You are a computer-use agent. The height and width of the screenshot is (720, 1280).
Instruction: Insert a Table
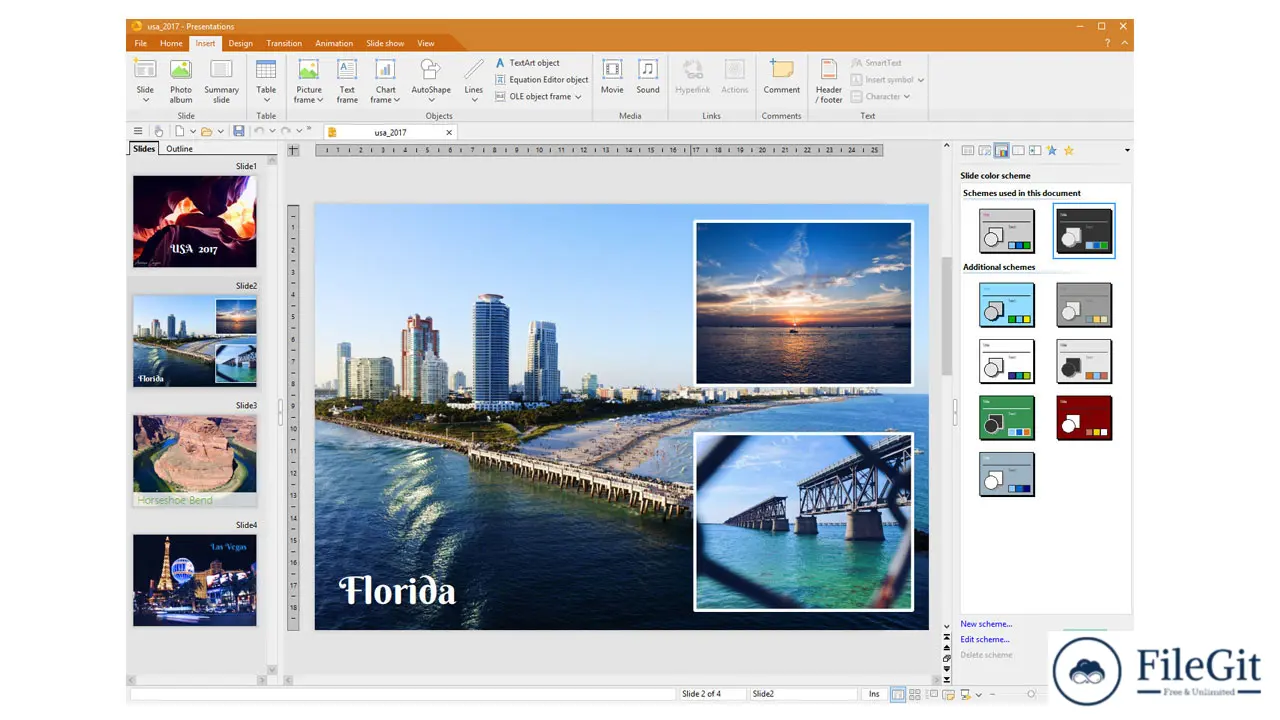click(266, 81)
